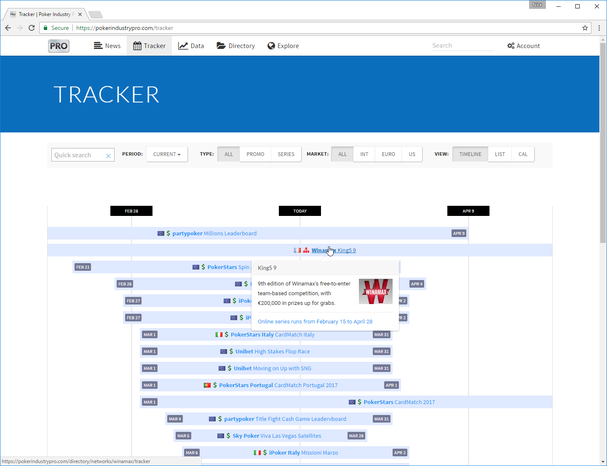The width and height of the screenshot is (607, 466).
Task: Open the Tracker nav item
Action: pos(149,46)
